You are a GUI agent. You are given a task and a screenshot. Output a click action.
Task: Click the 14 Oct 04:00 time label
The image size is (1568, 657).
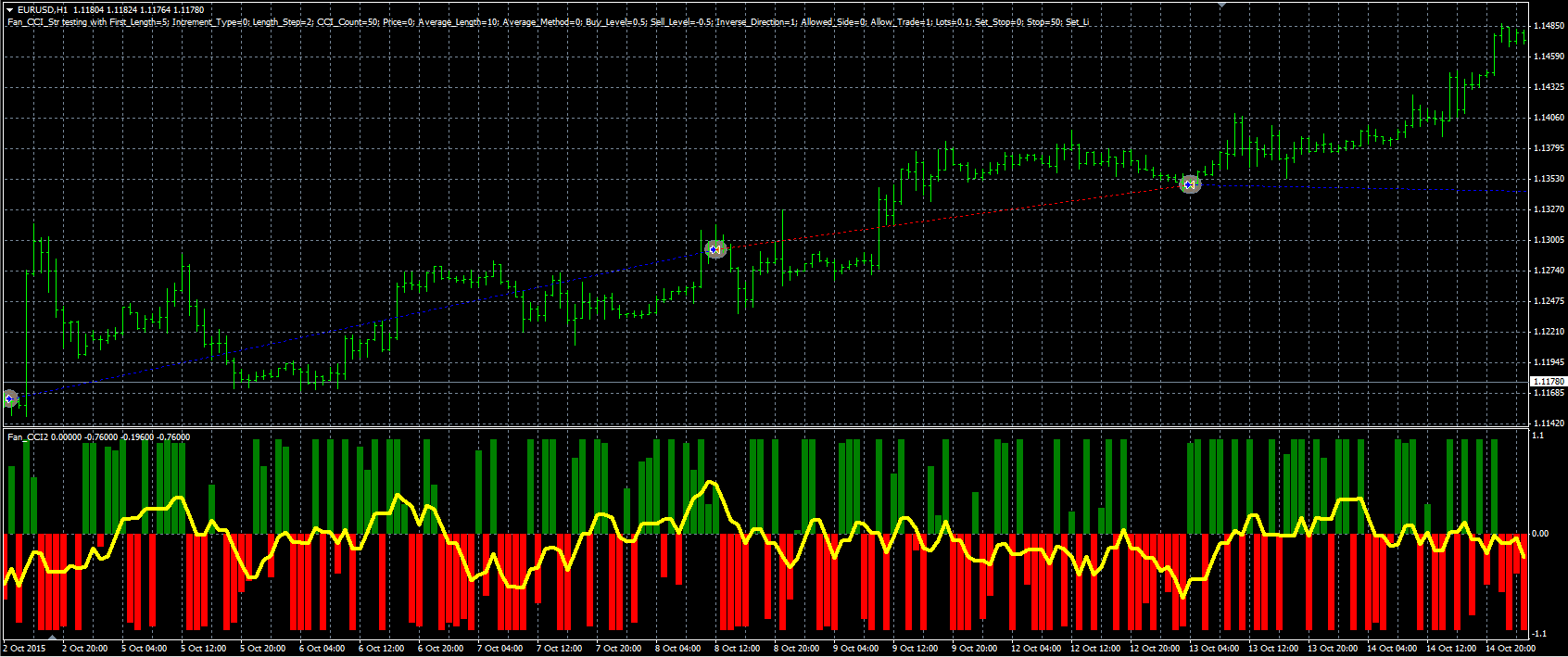click(1392, 649)
